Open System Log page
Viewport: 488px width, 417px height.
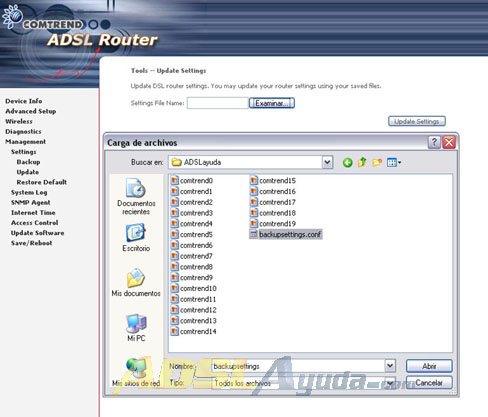pyautogui.click(x=29, y=192)
